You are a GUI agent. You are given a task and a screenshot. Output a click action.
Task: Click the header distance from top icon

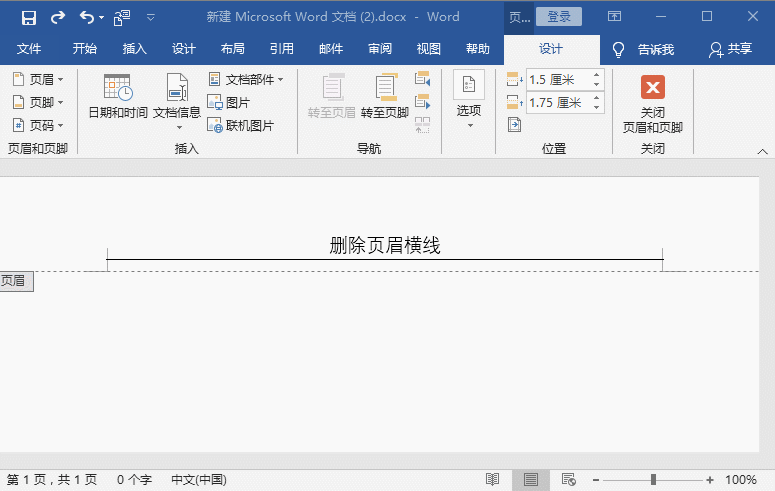[514, 79]
